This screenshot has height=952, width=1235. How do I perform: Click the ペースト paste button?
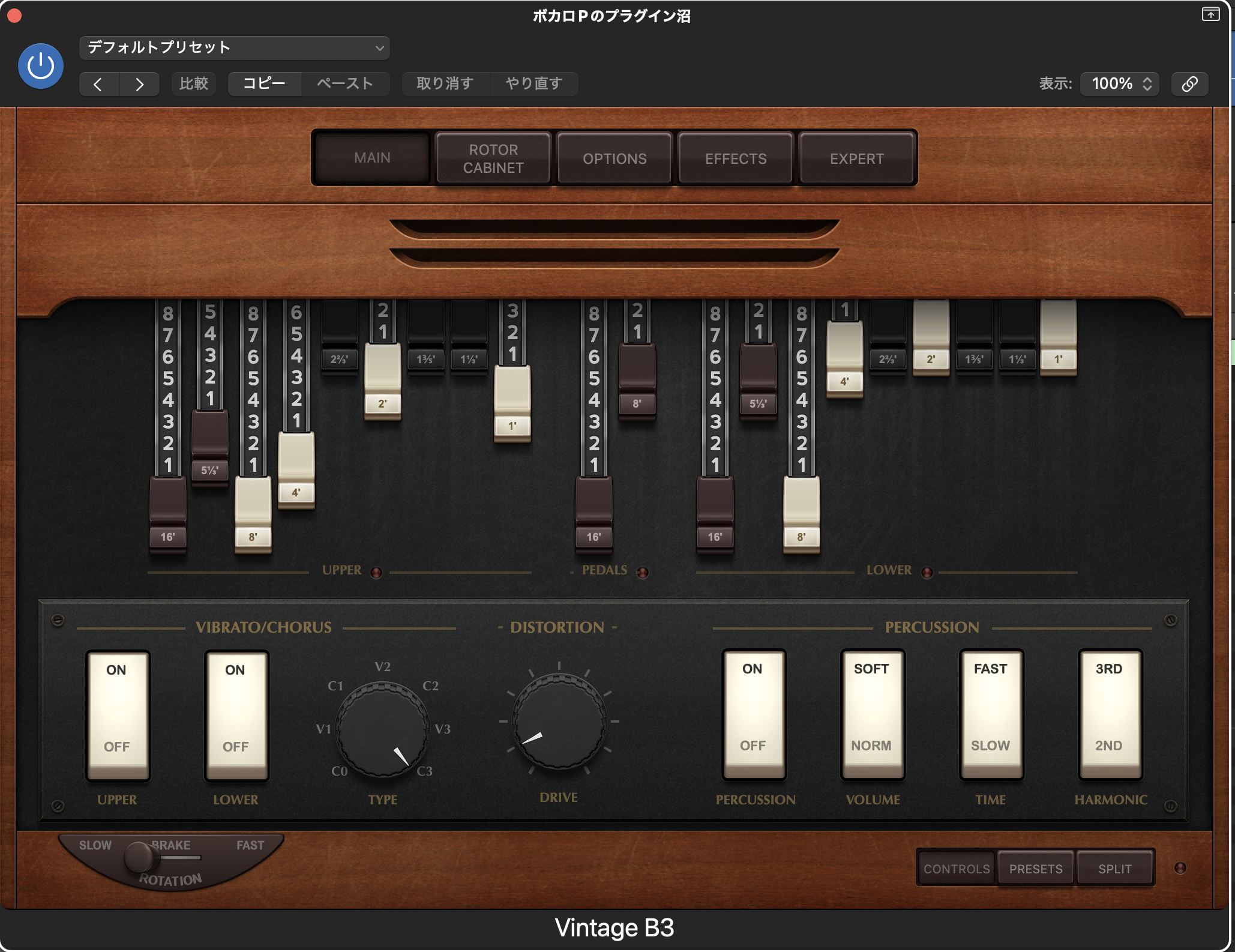pos(345,83)
